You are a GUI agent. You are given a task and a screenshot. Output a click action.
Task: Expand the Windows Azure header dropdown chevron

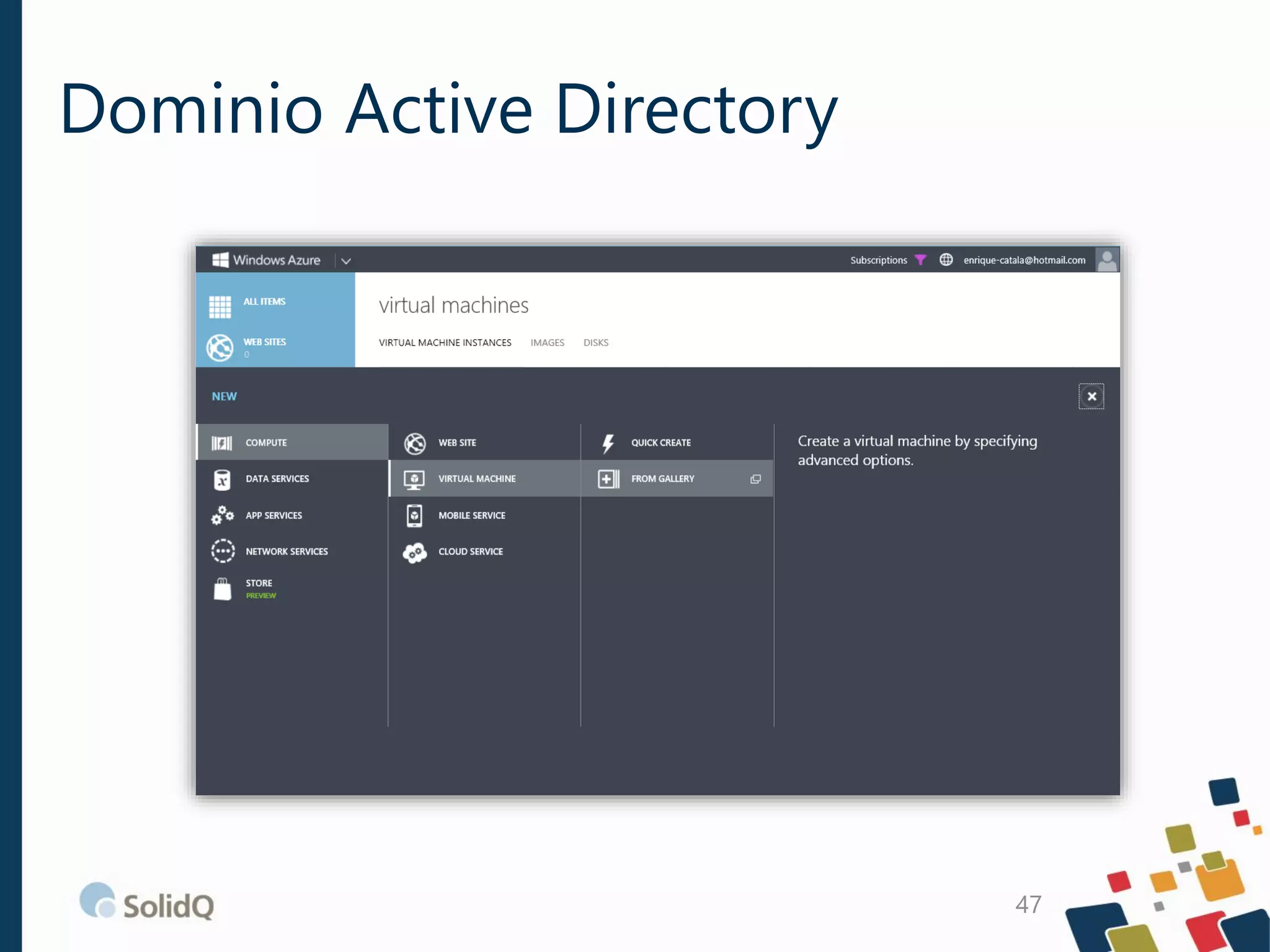346,261
